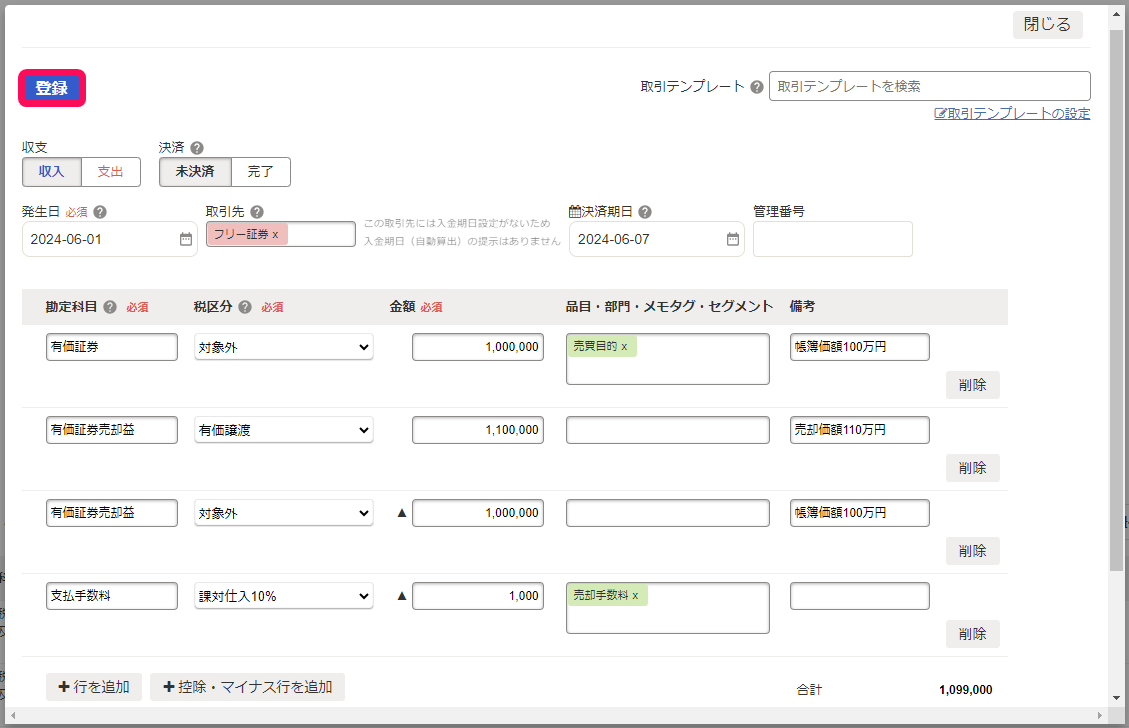The width and height of the screenshot is (1129, 728).
Task: Click the help icon next to 決済期日
Action: coord(645,212)
